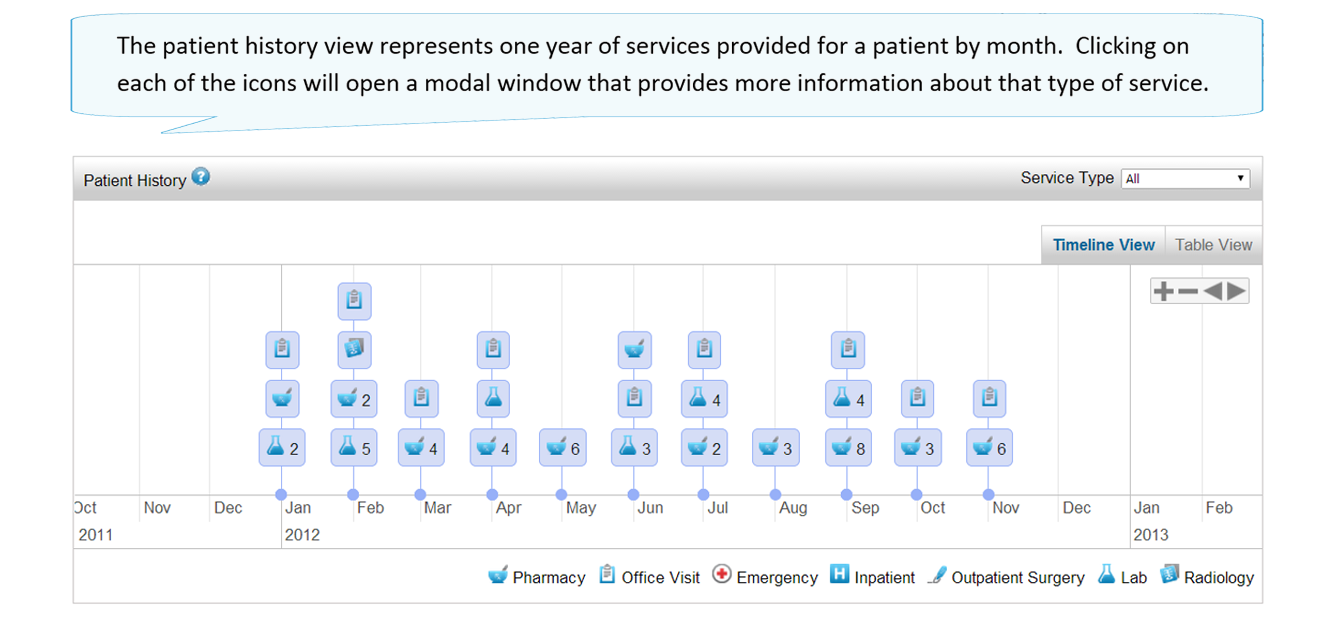Click the July Lab icon showing 4
This screenshot has width=1326, height=631.
[698, 398]
